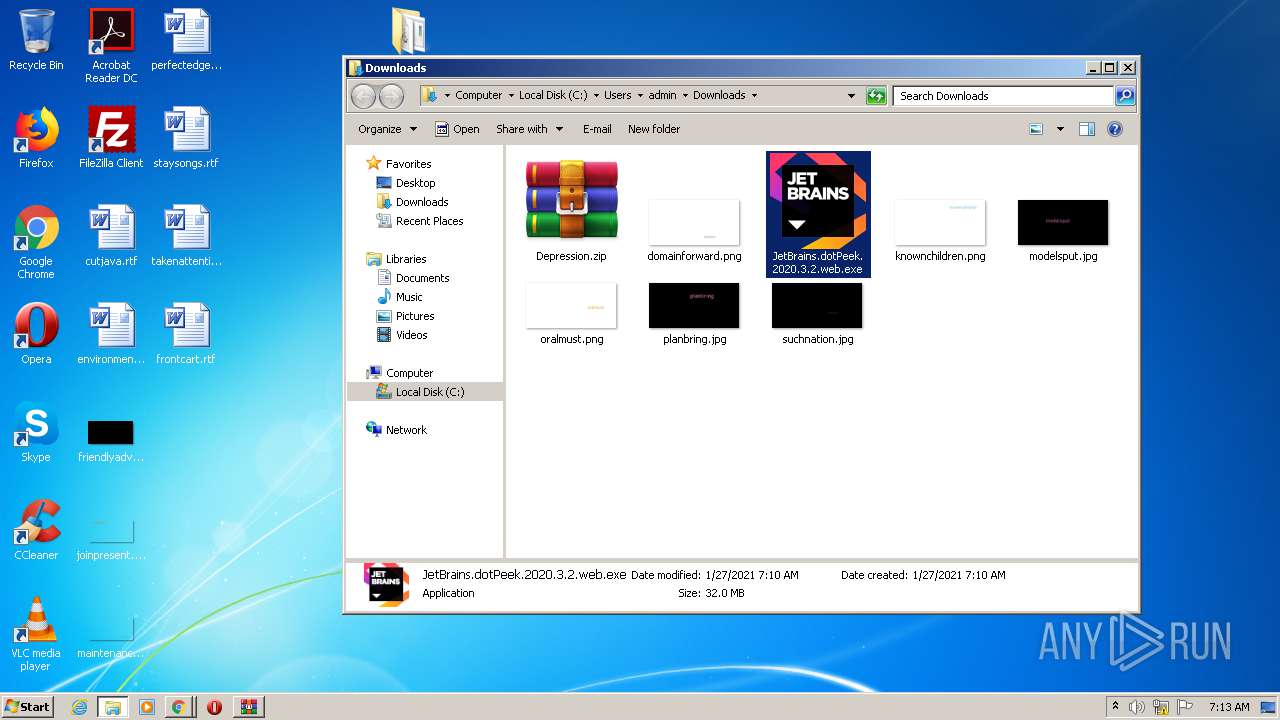Open Network in navigation pane
Viewport: 1280px width, 720px height.
[397, 430]
